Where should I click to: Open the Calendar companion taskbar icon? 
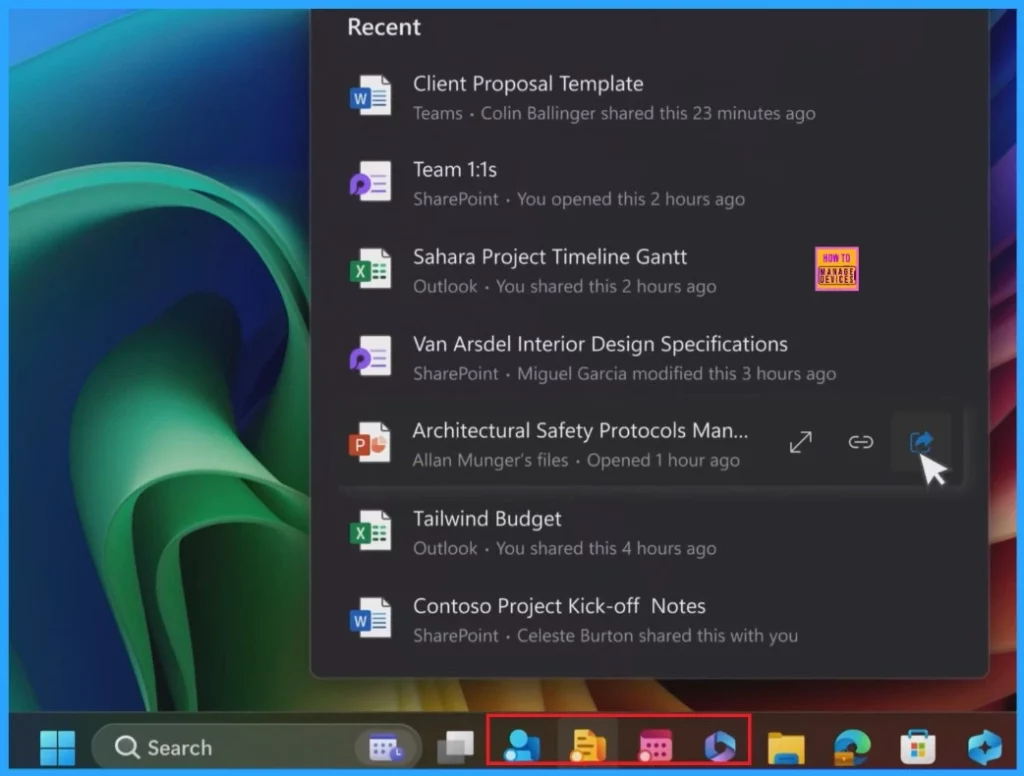click(655, 746)
